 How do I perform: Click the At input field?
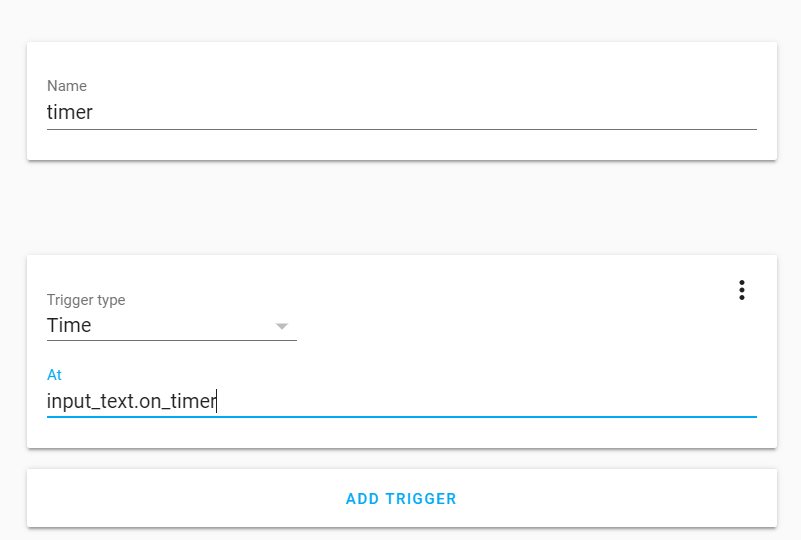[400, 401]
